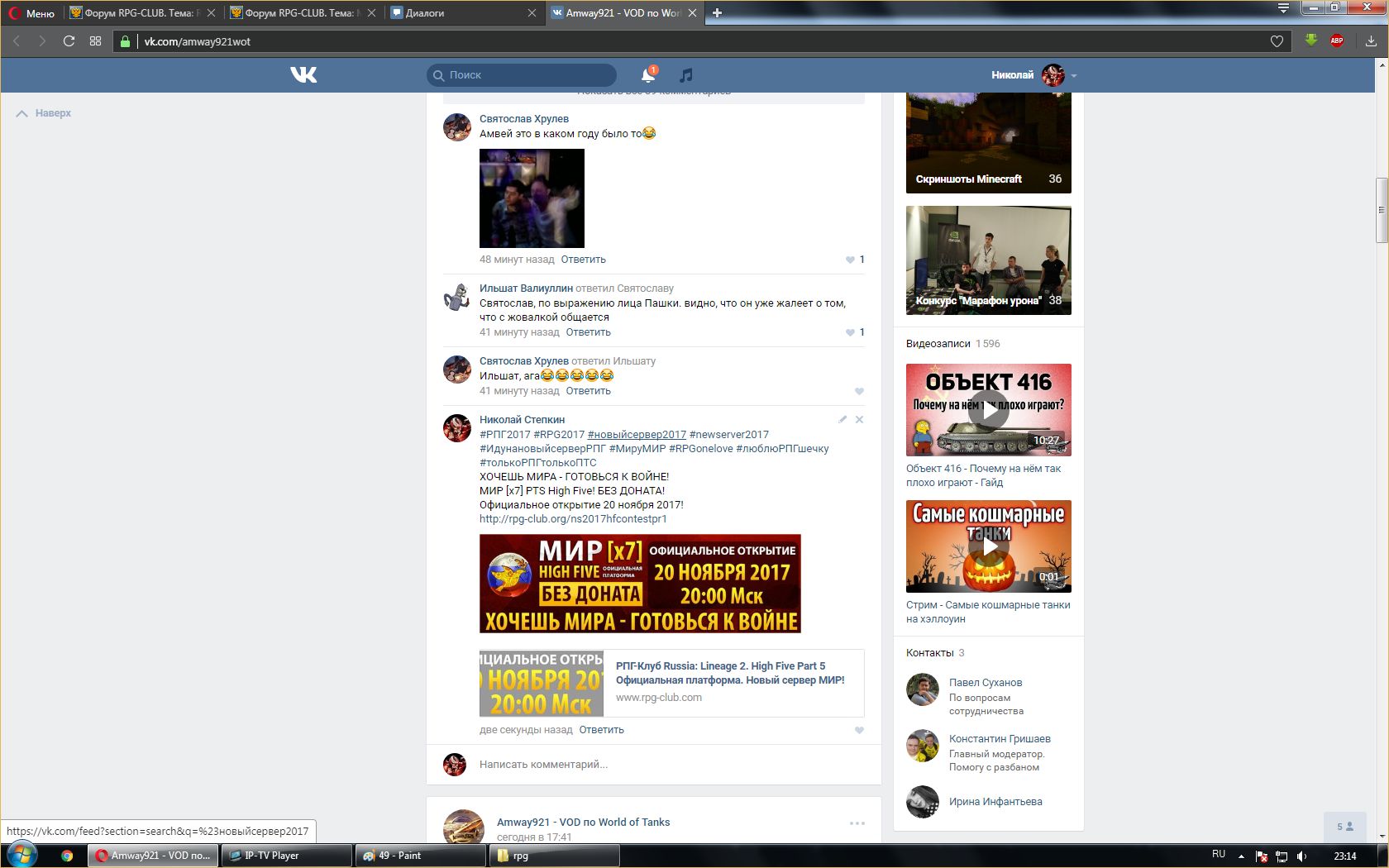
Task: Open the #новыйсервер2017 hashtag
Action: (637, 435)
